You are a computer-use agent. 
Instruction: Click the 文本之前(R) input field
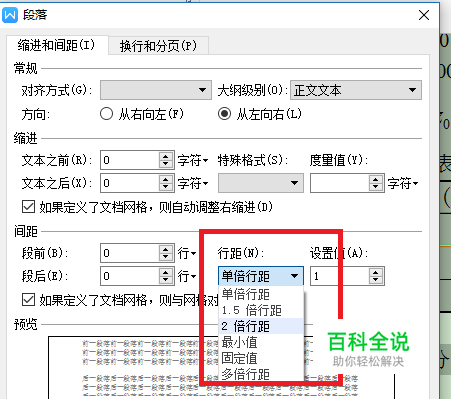point(130,160)
